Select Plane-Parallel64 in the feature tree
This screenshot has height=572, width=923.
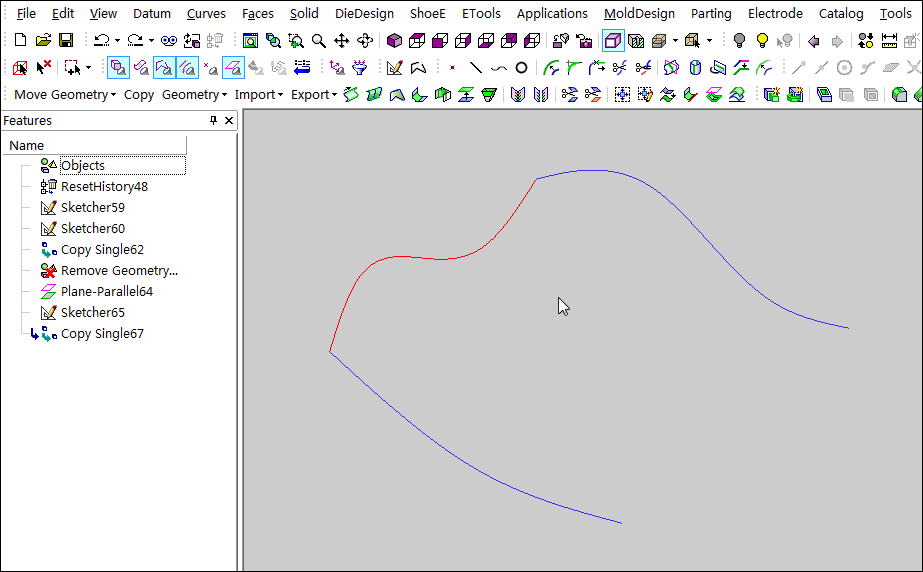106,292
